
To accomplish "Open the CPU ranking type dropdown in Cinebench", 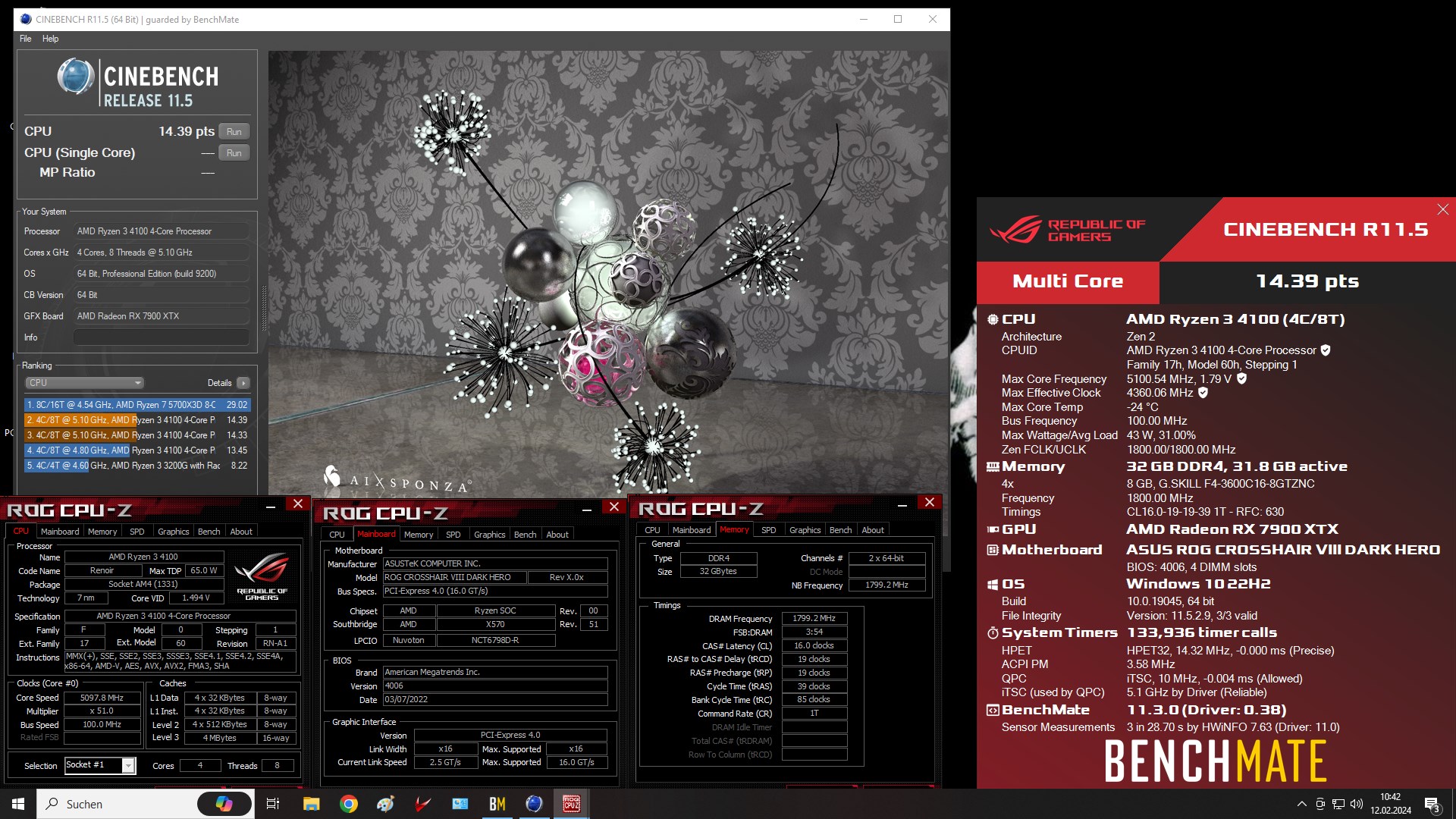I will click(84, 383).
